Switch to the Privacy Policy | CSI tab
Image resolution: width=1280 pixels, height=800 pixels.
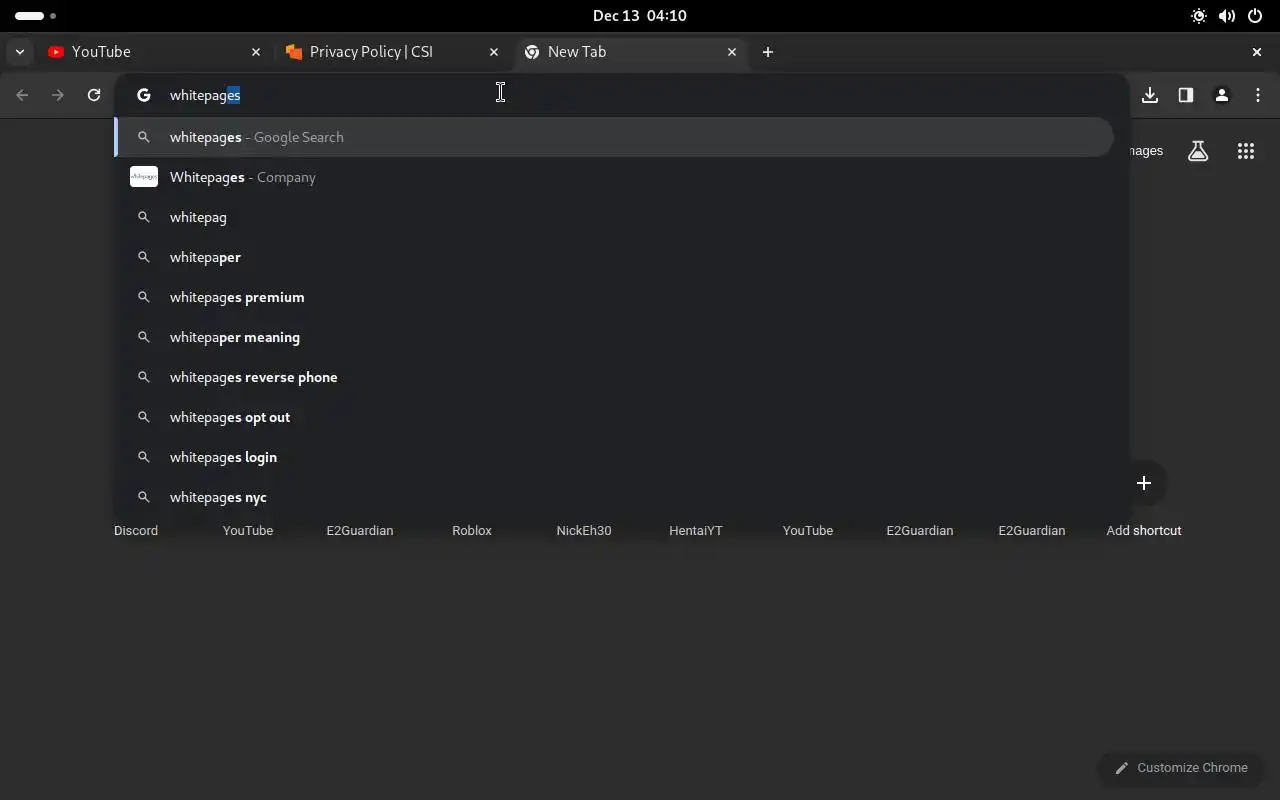pyautogui.click(x=393, y=52)
